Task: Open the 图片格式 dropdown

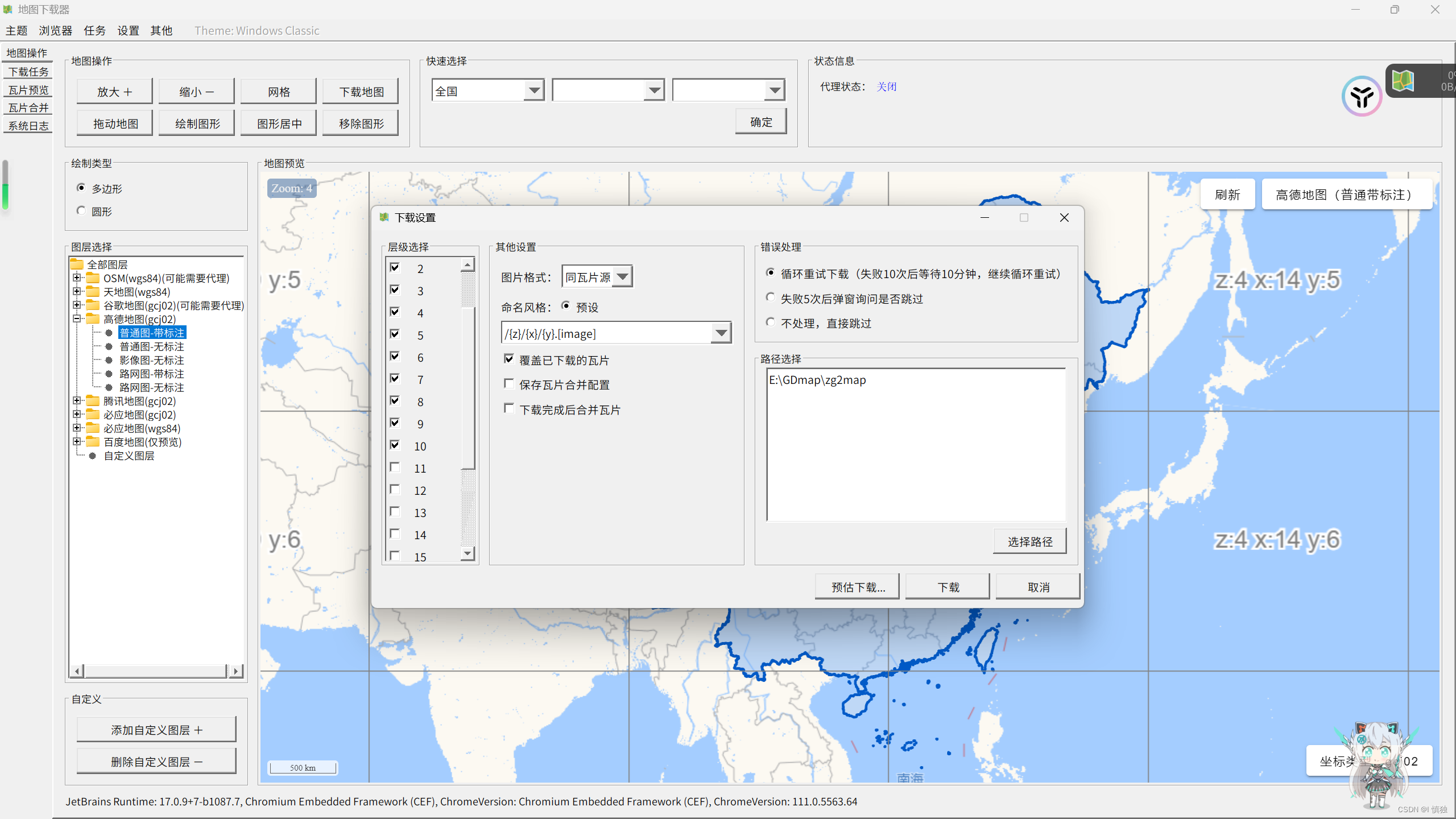Action: pos(623,277)
